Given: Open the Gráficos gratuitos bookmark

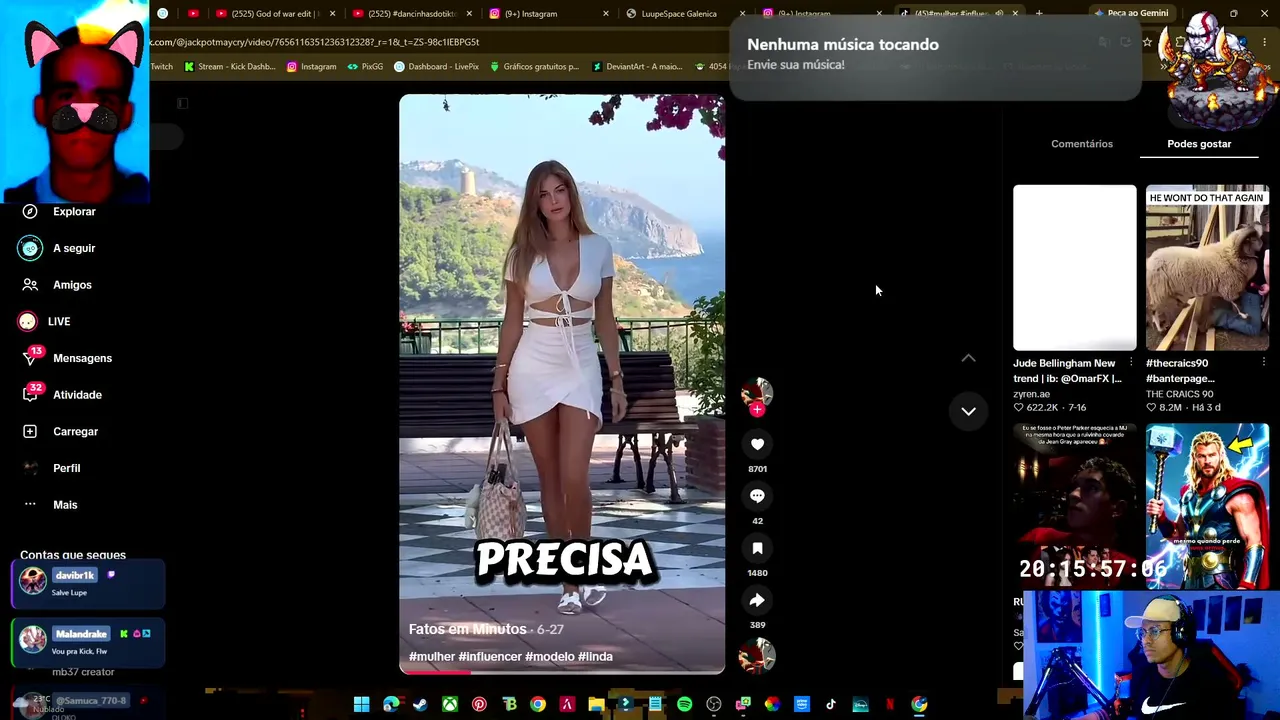Looking at the screenshot, I should 534,67.
